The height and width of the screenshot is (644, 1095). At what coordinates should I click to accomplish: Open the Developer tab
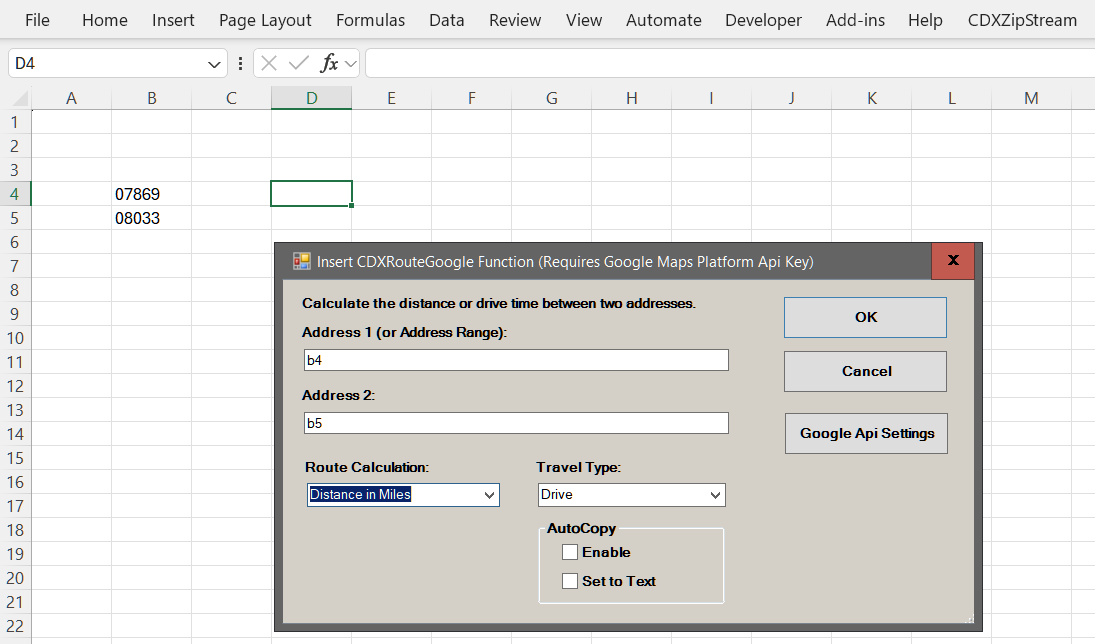pyautogui.click(x=763, y=20)
